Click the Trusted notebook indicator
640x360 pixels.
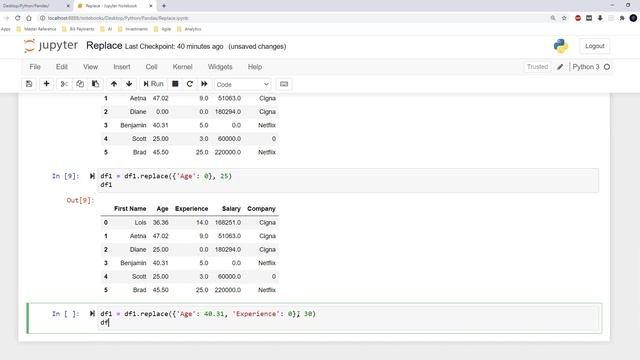pyautogui.click(x=537, y=67)
